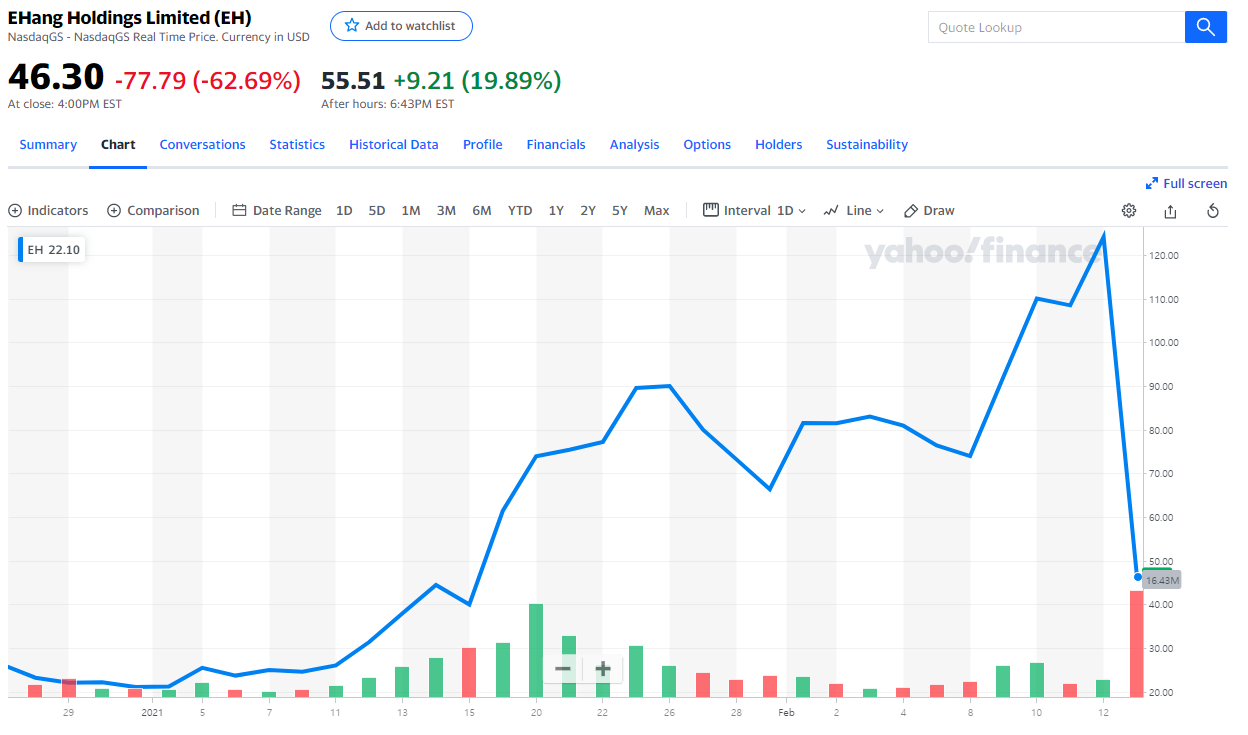Click the 55.51 after hours price

[353, 80]
